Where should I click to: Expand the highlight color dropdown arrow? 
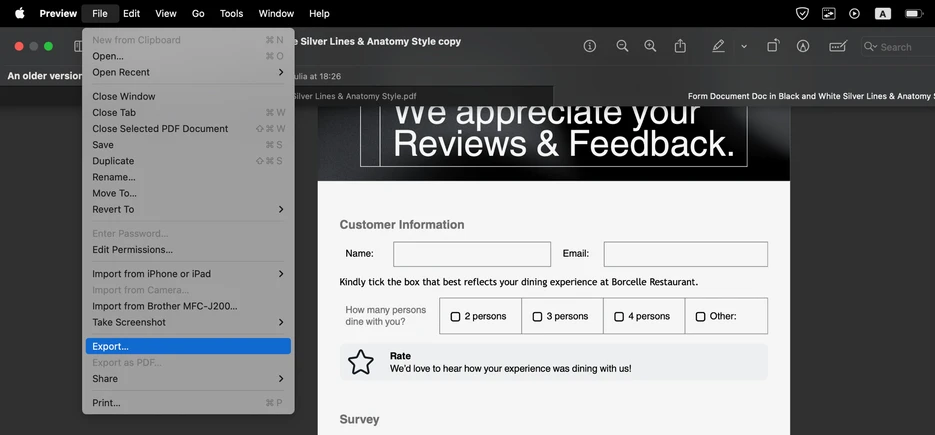(x=744, y=47)
